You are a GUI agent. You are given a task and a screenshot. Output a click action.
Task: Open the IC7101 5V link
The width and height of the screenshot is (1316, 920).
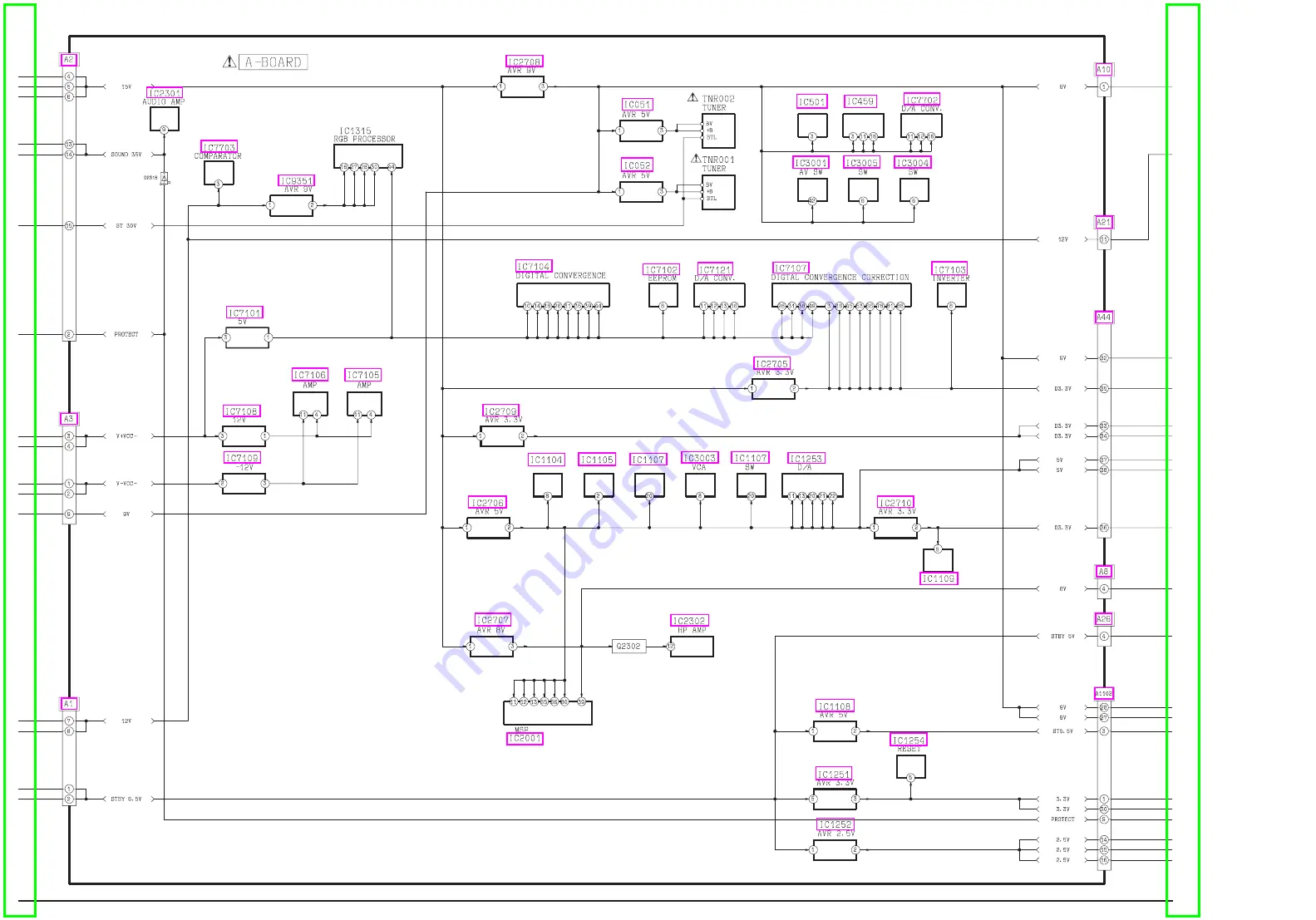coord(245,313)
